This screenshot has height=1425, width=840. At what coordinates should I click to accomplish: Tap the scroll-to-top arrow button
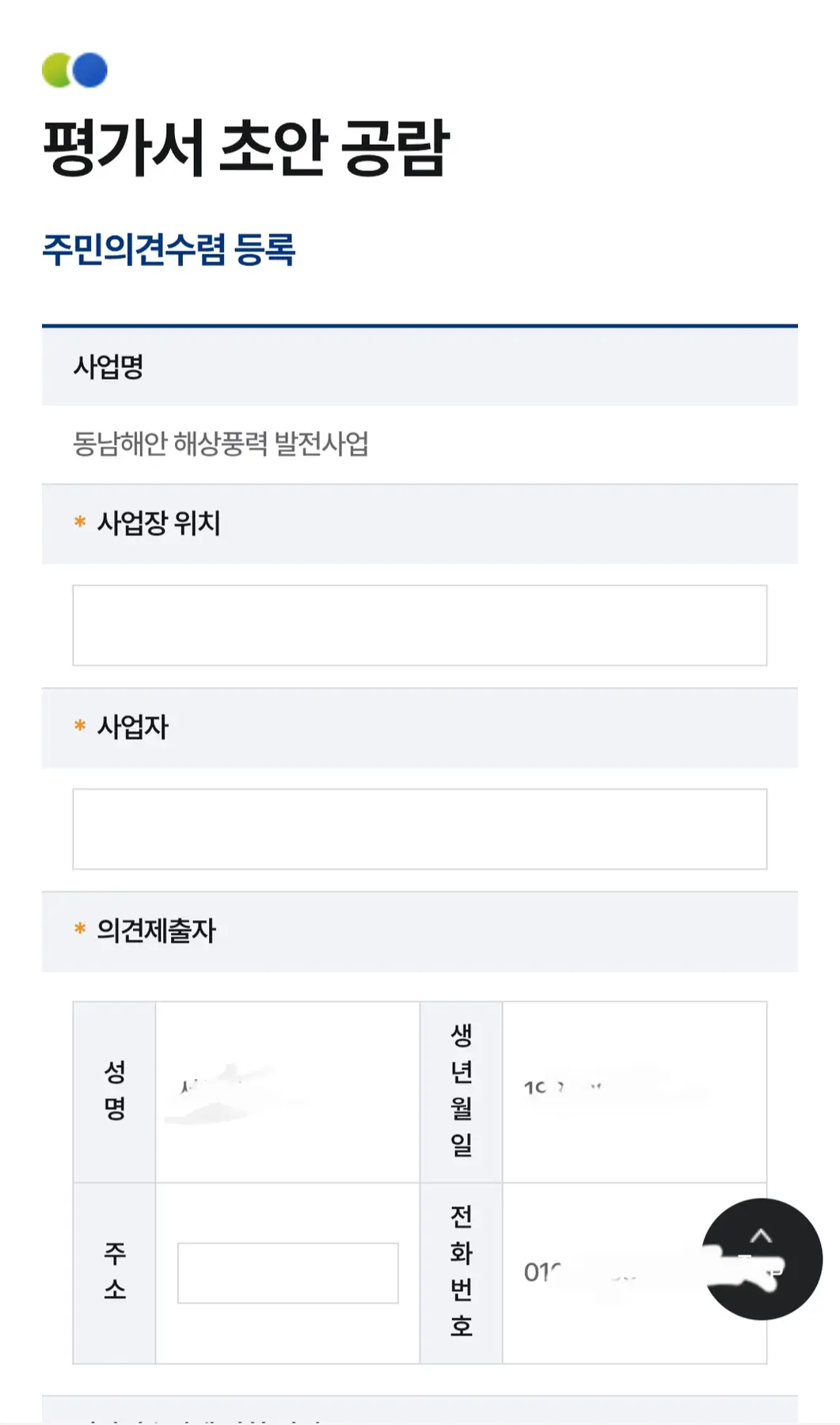(x=761, y=1258)
